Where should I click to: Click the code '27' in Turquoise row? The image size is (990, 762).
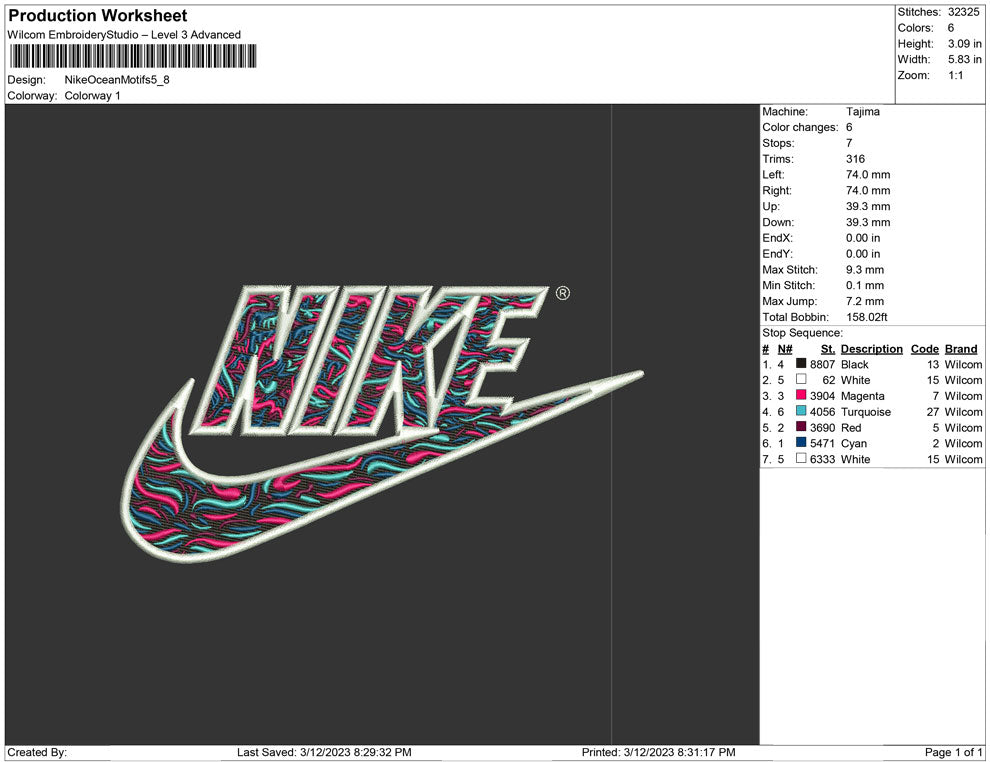coord(933,412)
